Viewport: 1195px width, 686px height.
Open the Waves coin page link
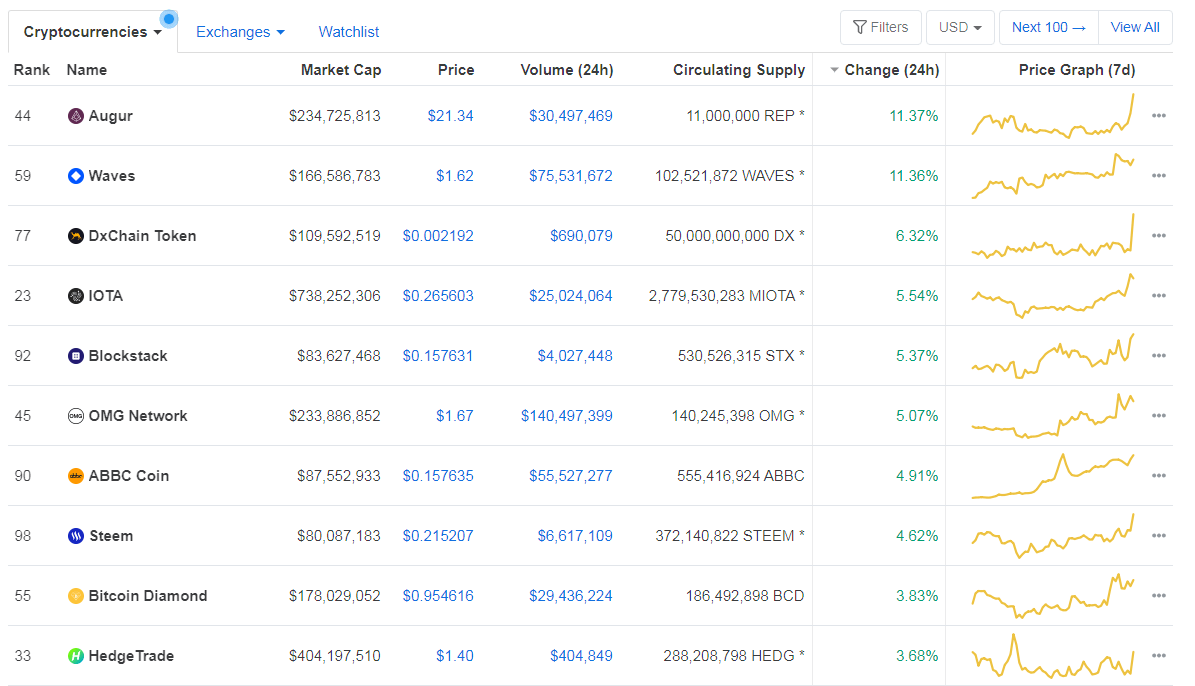tap(112, 176)
